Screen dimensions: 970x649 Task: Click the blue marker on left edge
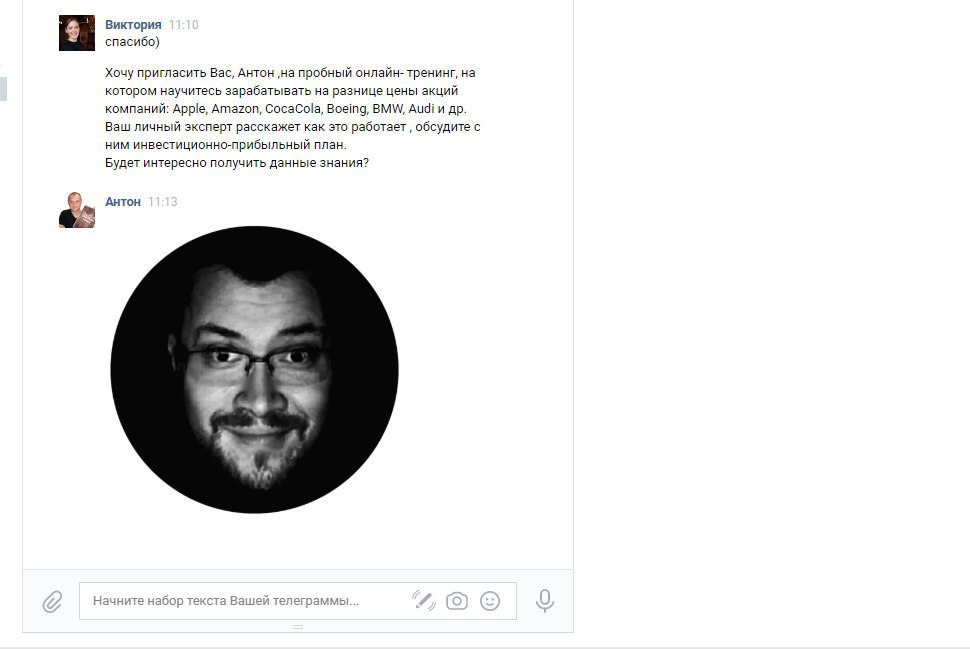click(3, 88)
